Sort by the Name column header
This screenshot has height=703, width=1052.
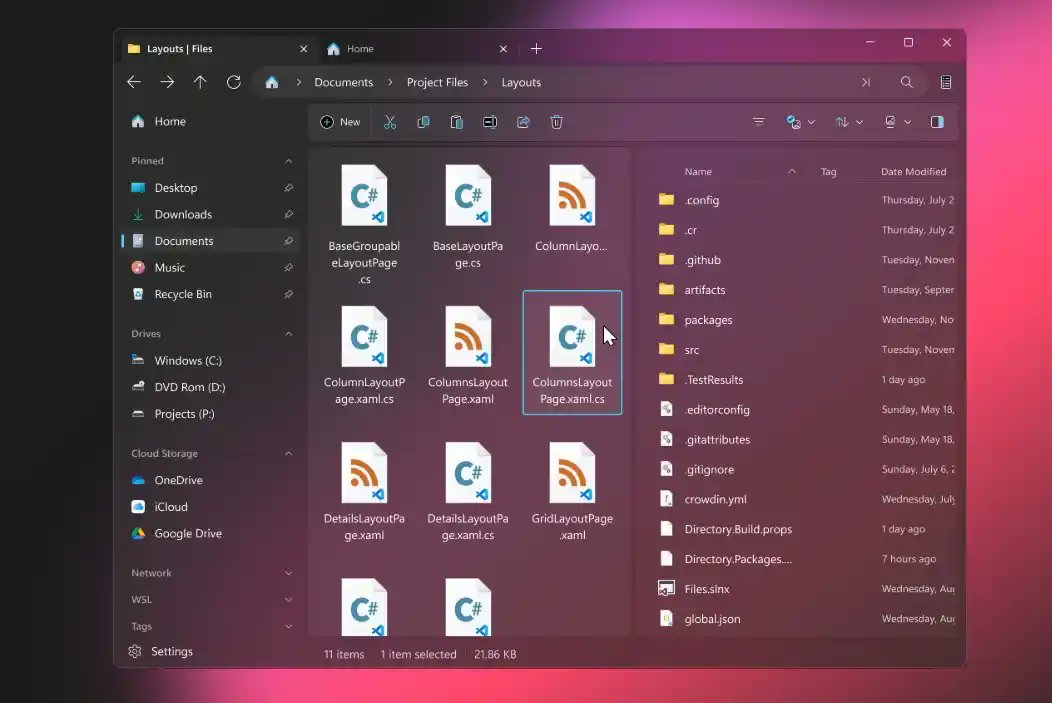pos(698,172)
